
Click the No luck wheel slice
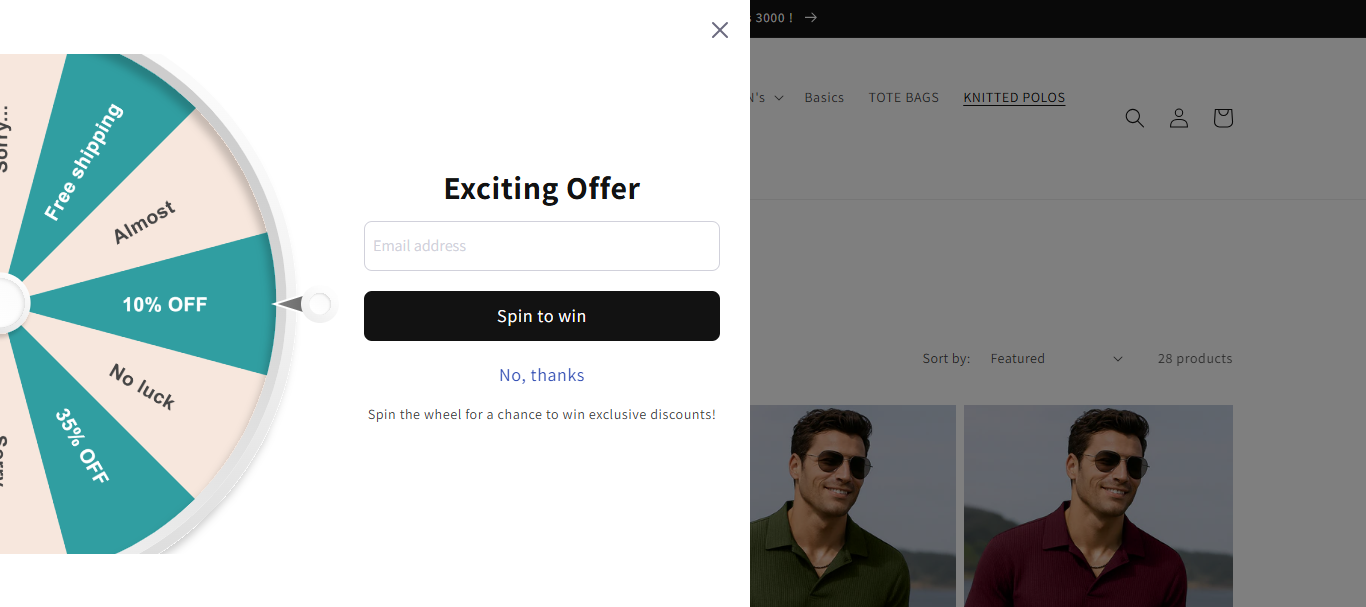143,387
